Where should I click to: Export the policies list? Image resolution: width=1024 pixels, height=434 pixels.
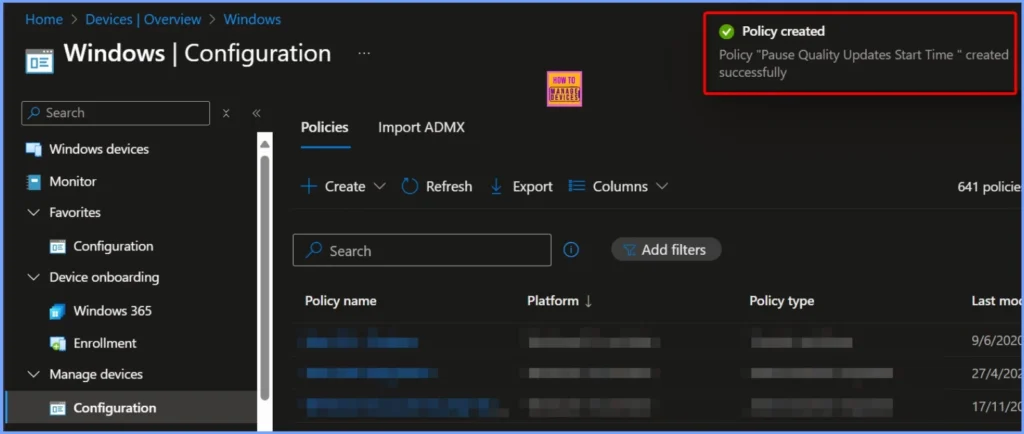[x=521, y=187]
